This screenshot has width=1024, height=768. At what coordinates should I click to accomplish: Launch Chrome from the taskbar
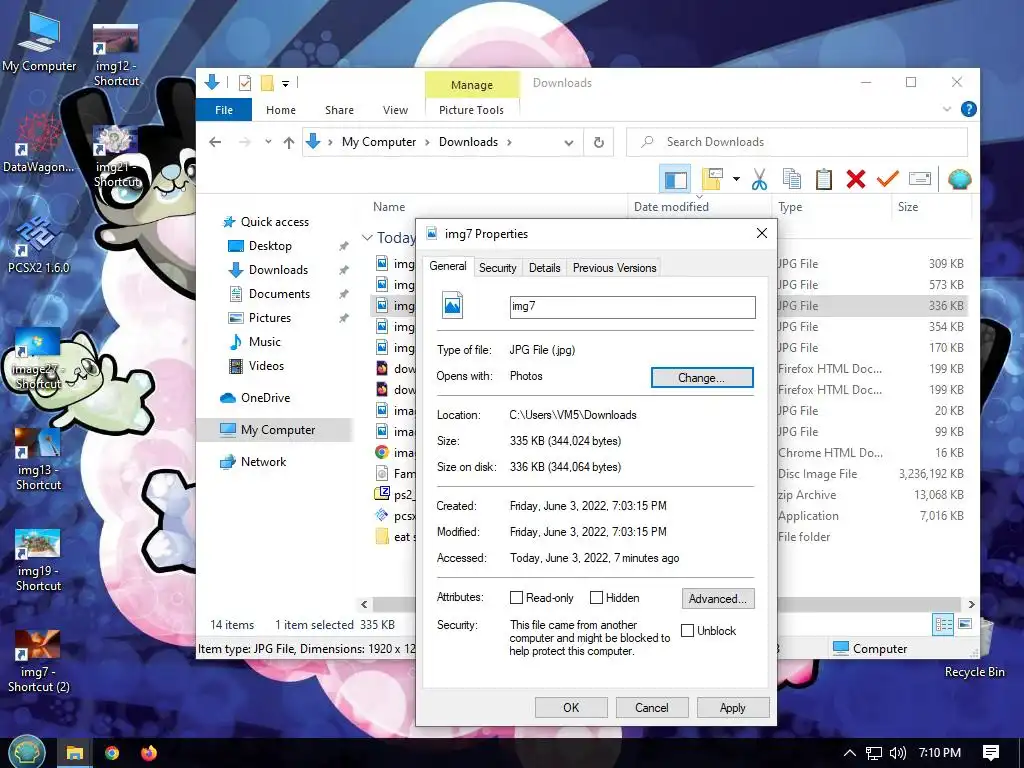(112, 753)
